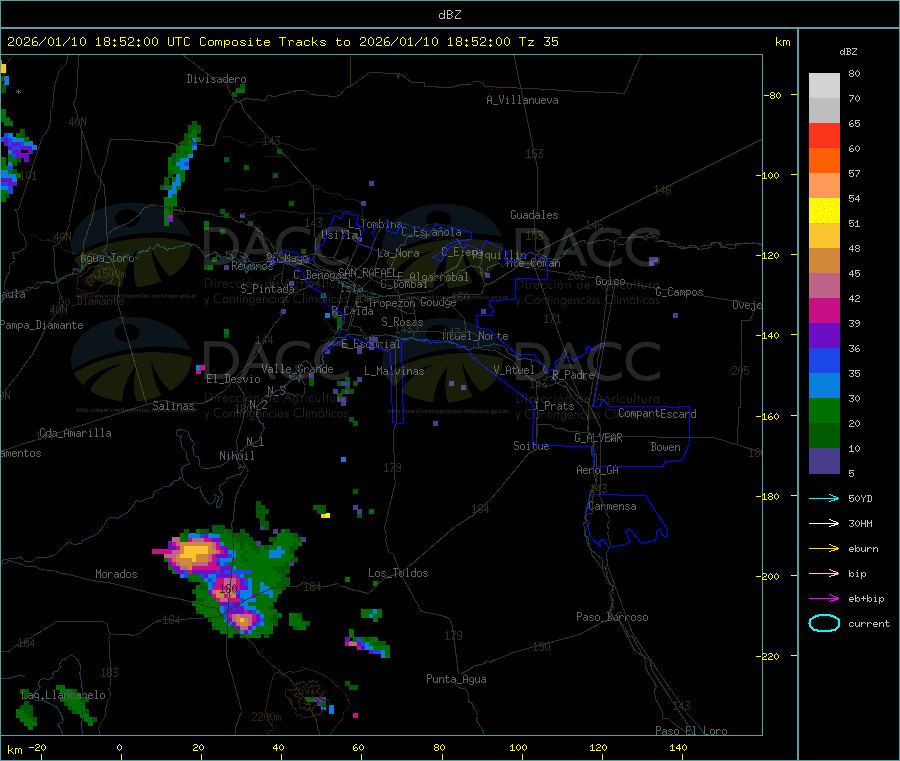Select the gray 65-70 dBZ swatch
This screenshot has height=761, width=900.
point(824,111)
